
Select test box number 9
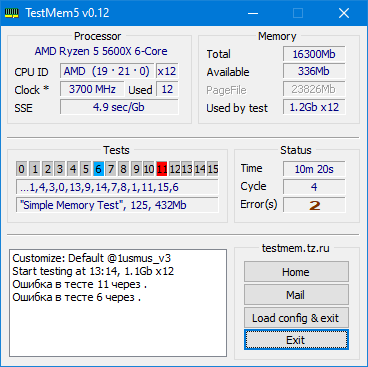[136, 169]
